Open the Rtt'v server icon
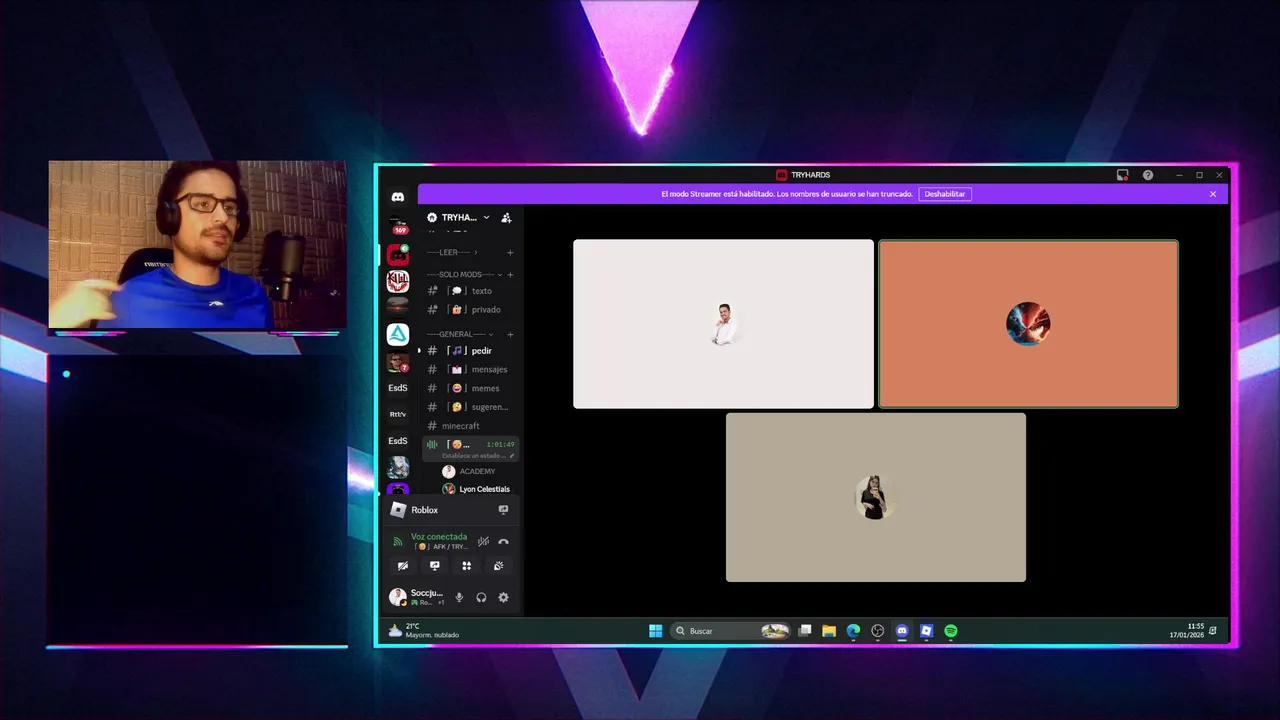Viewport: 1280px width, 720px height. pyautogui.click(x=398, y=414)
